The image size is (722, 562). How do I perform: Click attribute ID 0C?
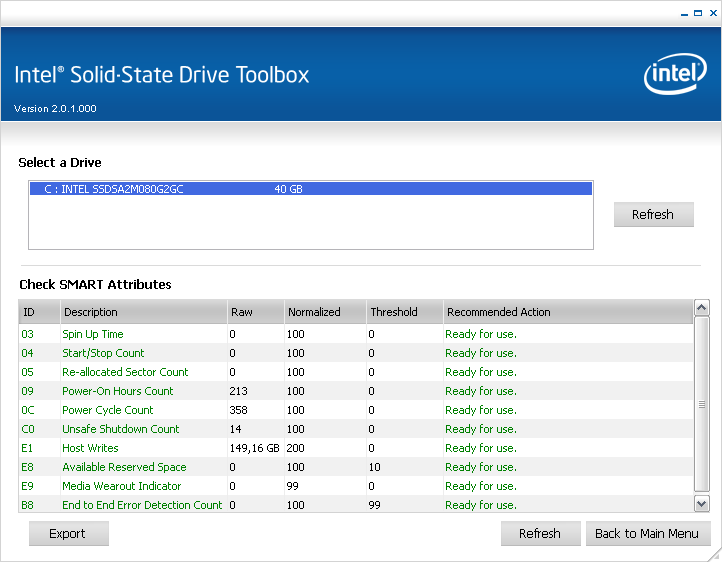point(28,410)
